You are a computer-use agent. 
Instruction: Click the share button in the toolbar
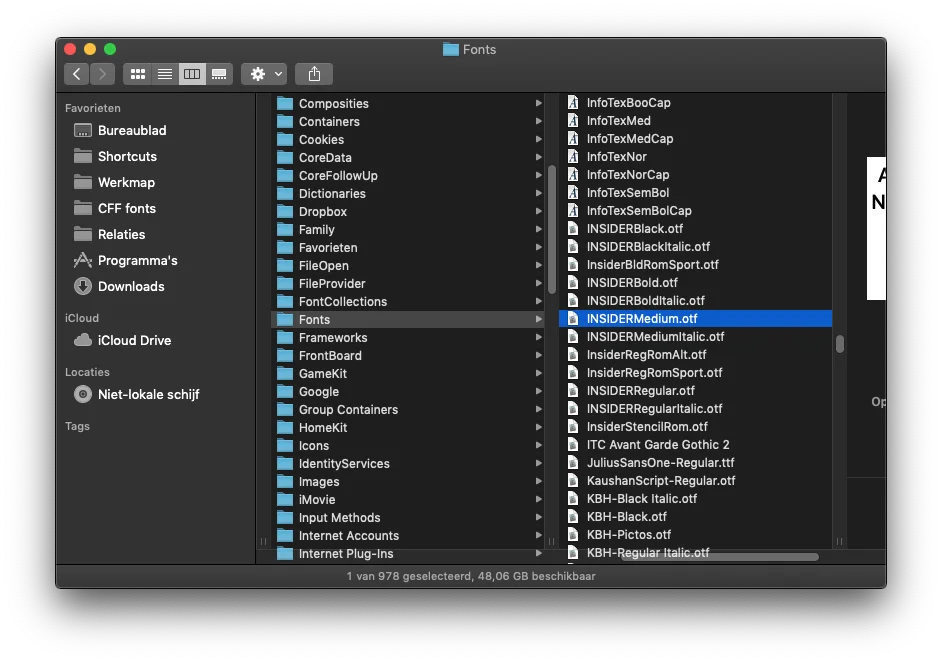314,74
